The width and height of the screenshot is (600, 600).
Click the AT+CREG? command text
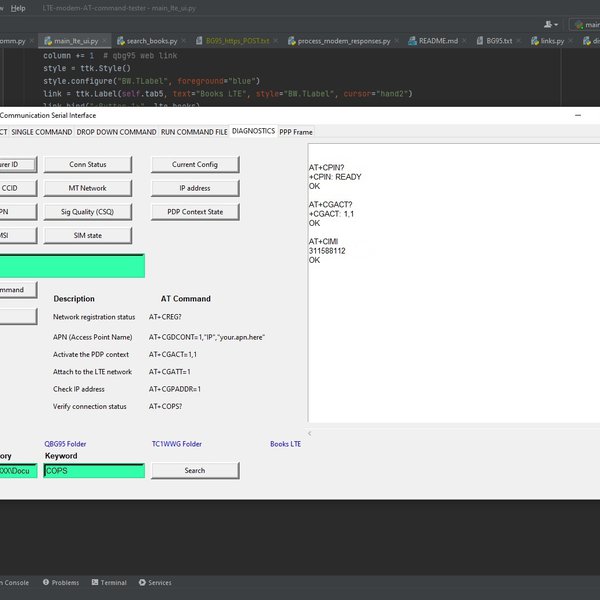tap(165, 317)
